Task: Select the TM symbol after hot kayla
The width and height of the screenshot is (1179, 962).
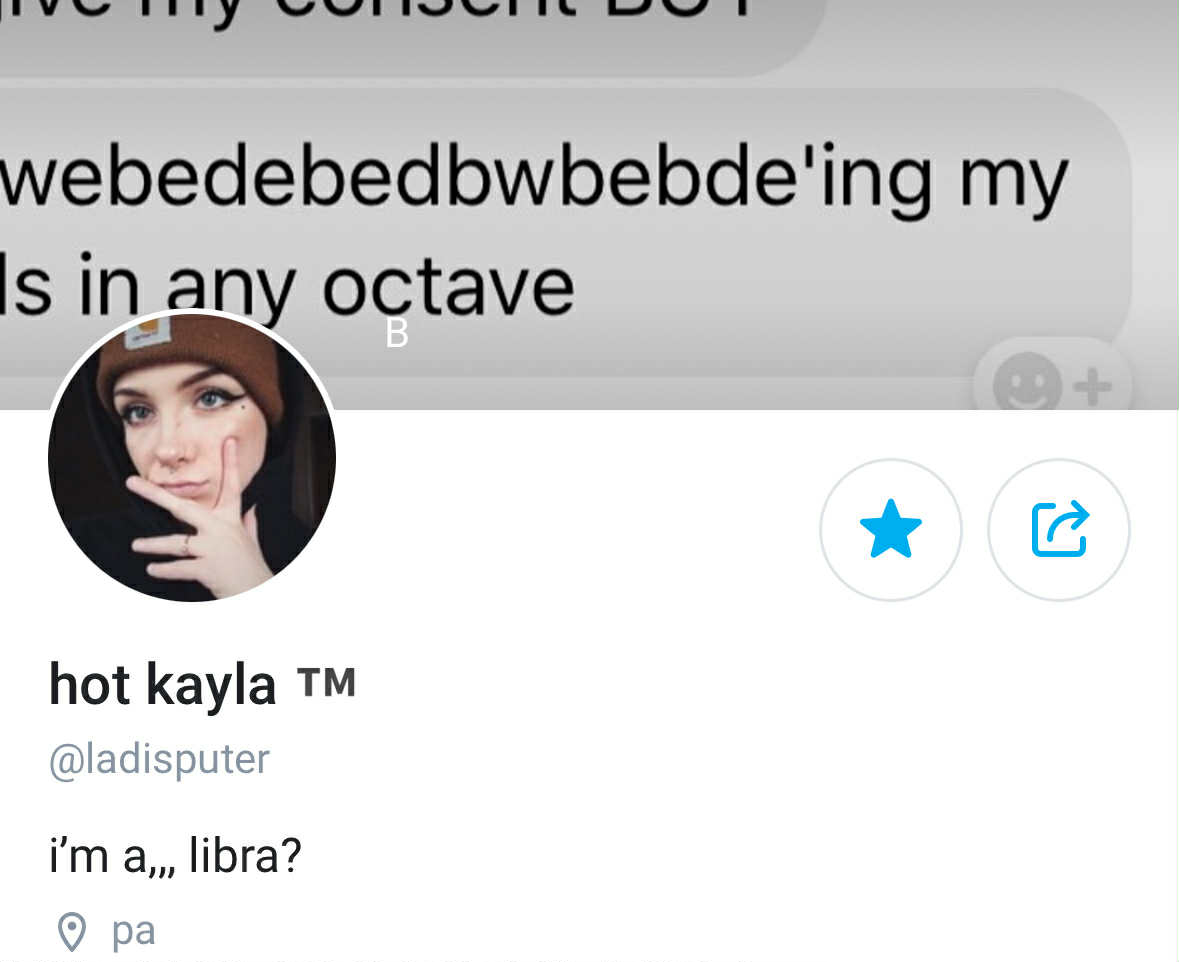Action: click(326, 683)
